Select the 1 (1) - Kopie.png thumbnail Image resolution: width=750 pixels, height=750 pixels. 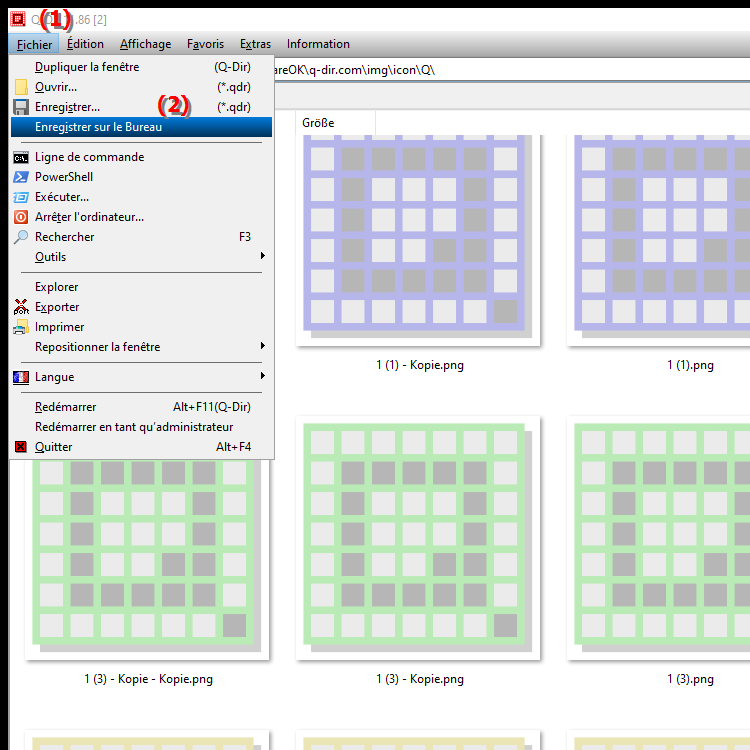coord(418,240)
